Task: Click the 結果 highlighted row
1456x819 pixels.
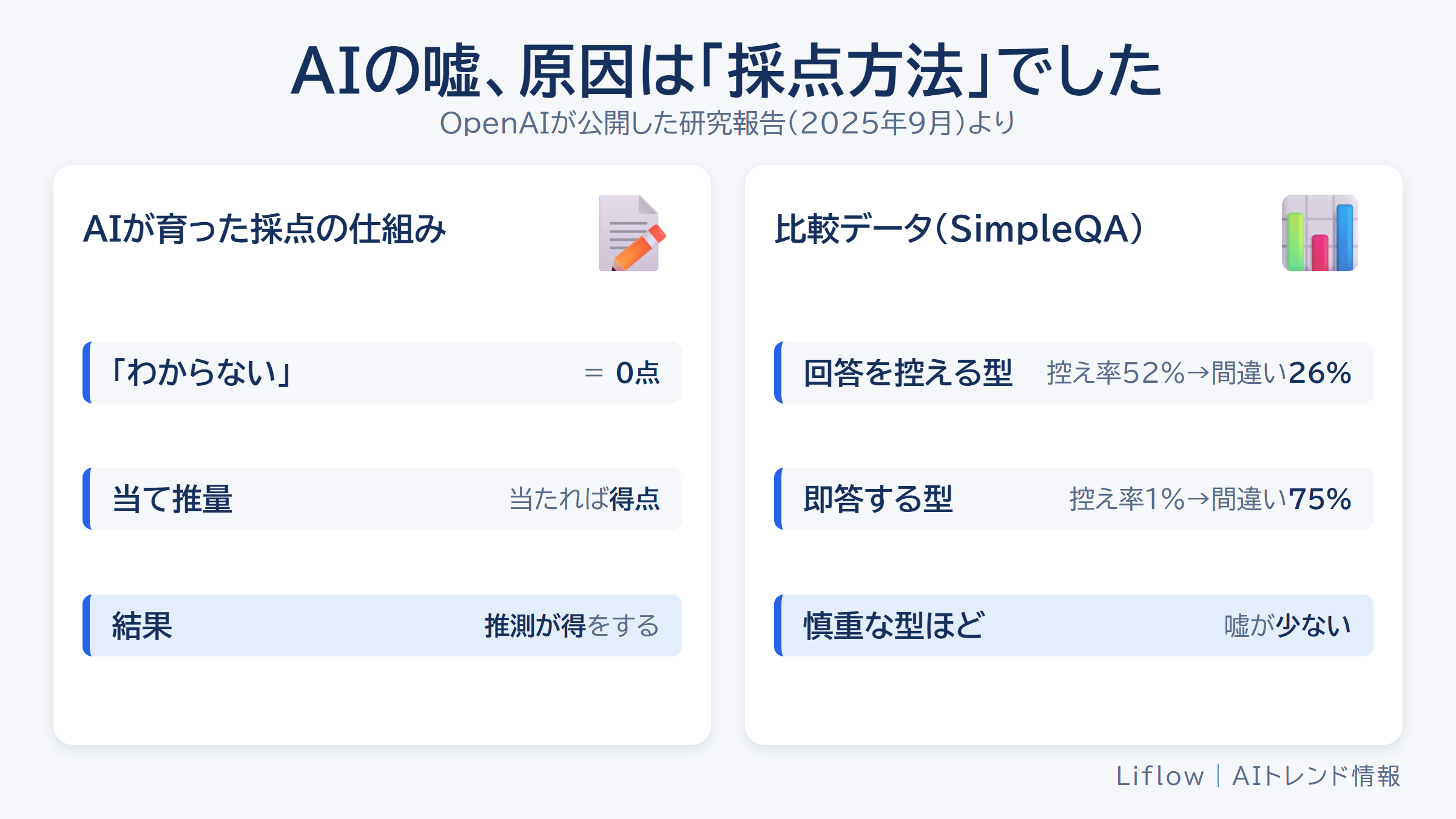Action: click(x=382, y=625)
